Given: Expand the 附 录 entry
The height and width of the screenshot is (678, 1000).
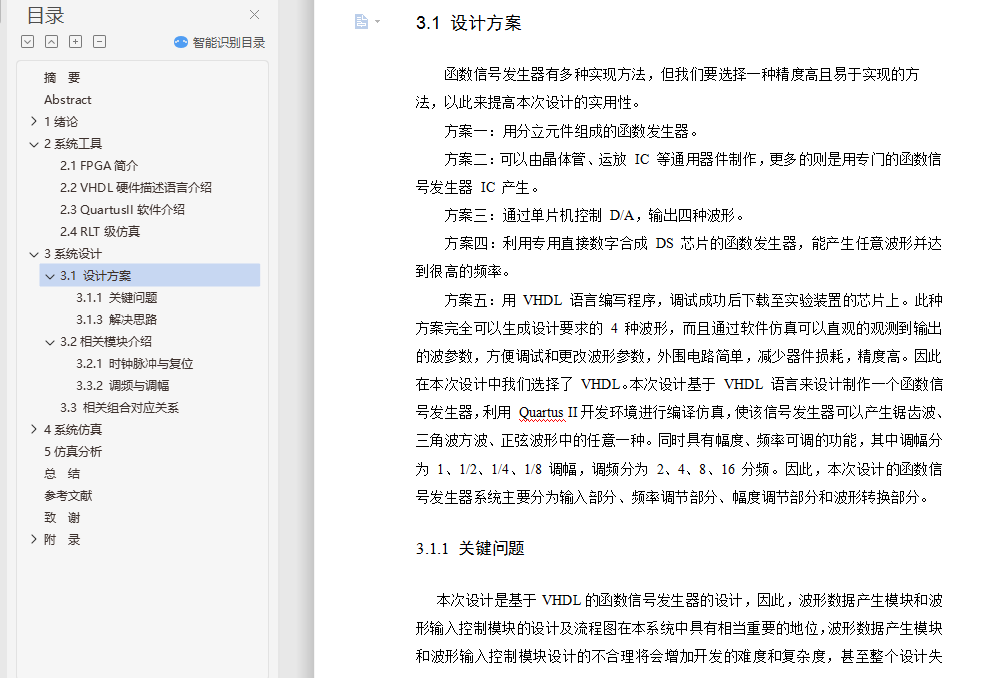Looking at the screenshot, I should click(x=34, y=539).
